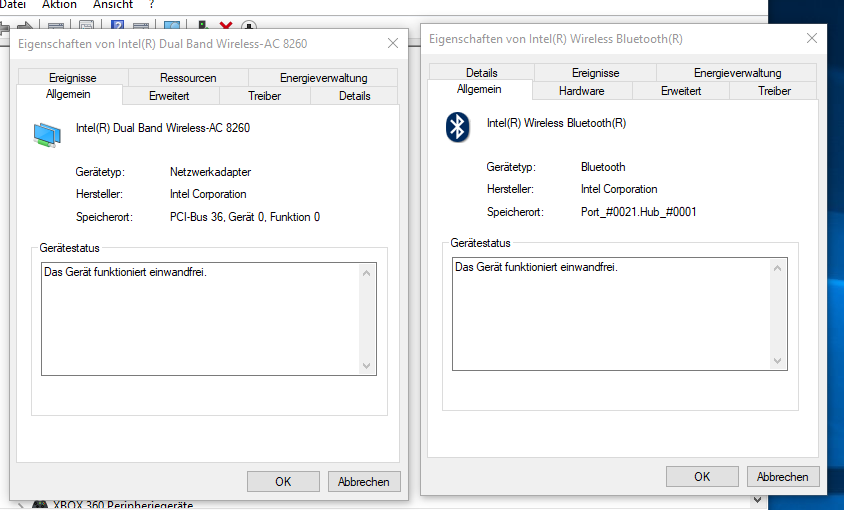Select Allgemein tab in Bluetooth dialog
This screenshot has height=510, width=844.
coord(479,89)
